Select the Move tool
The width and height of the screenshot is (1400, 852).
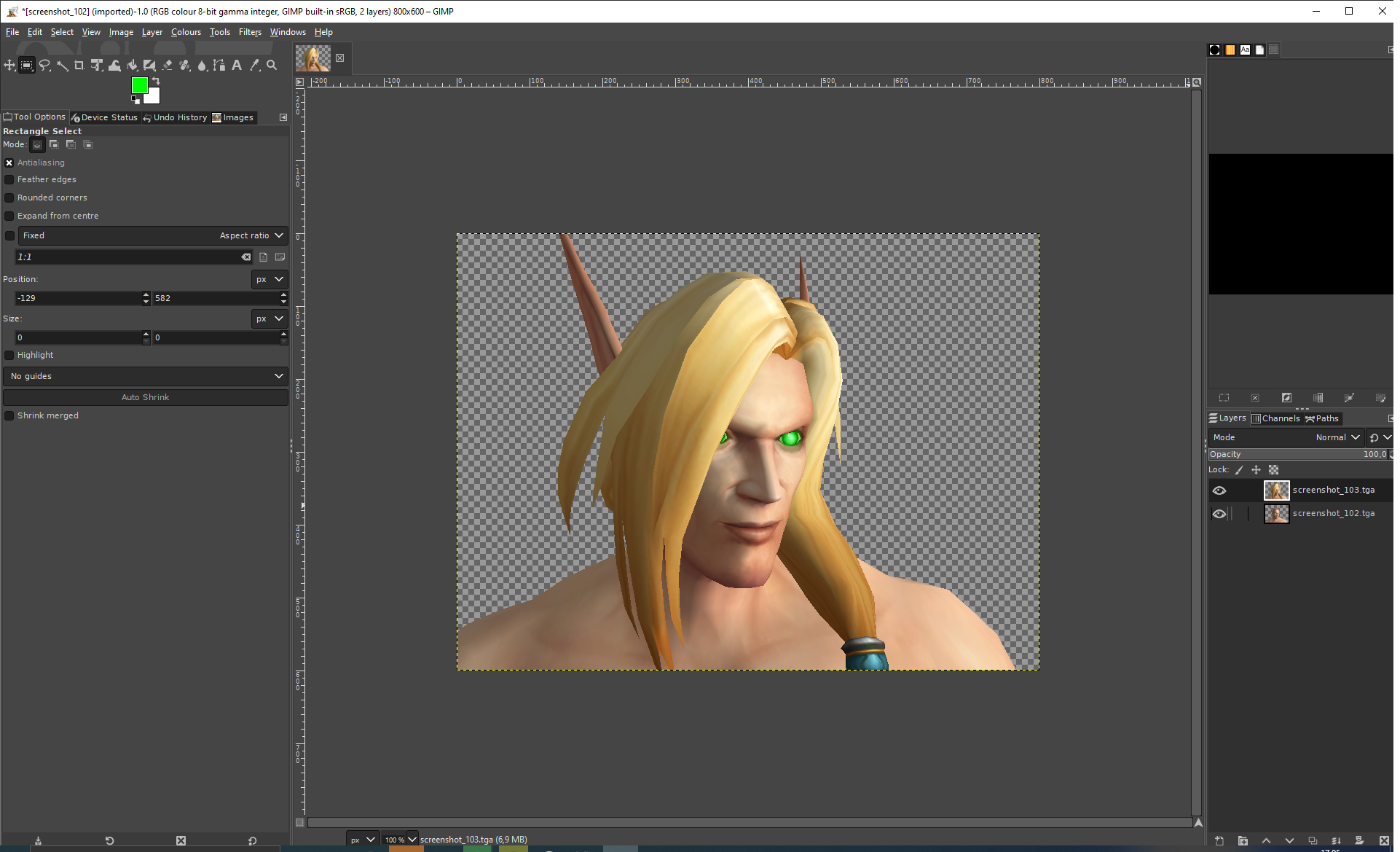click(9, 66)
